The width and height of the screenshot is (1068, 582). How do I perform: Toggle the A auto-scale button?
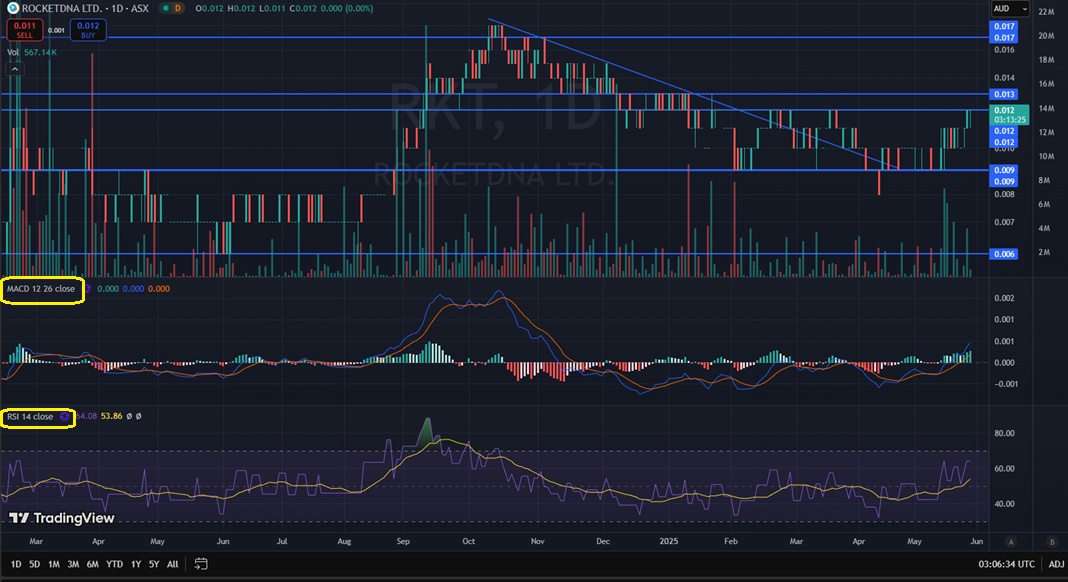tap(1011, 542)
